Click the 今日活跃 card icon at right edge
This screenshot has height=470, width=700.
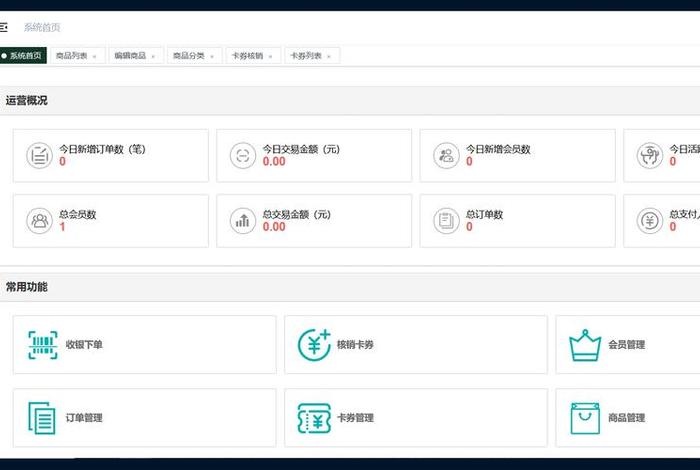[650, 155]
